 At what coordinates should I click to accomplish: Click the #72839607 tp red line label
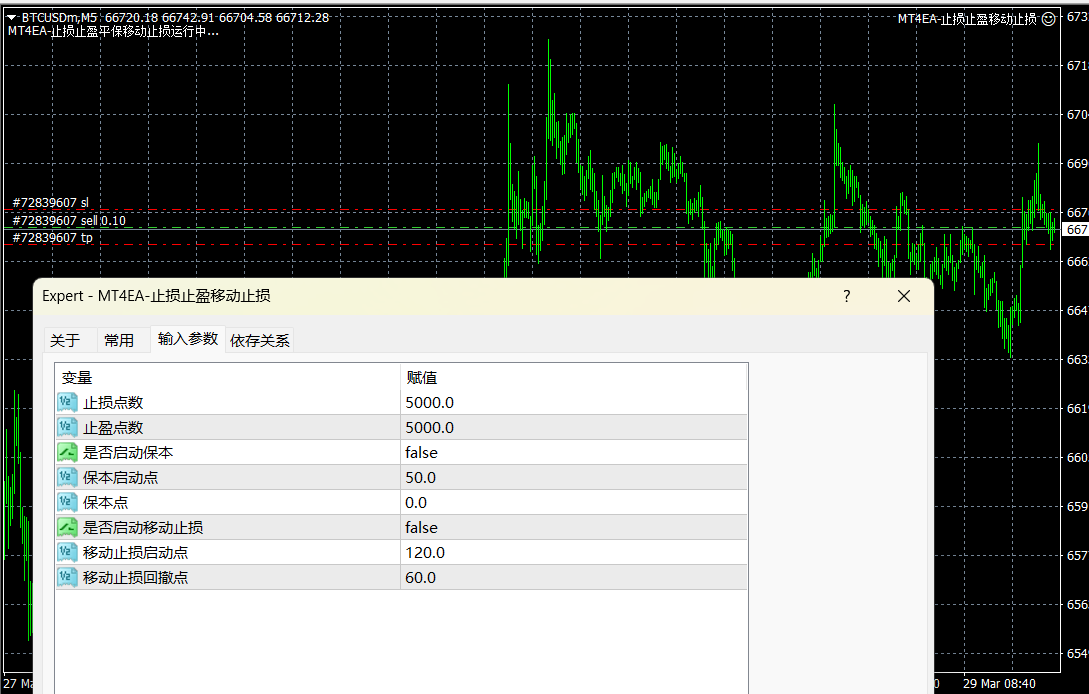[53, 238]
